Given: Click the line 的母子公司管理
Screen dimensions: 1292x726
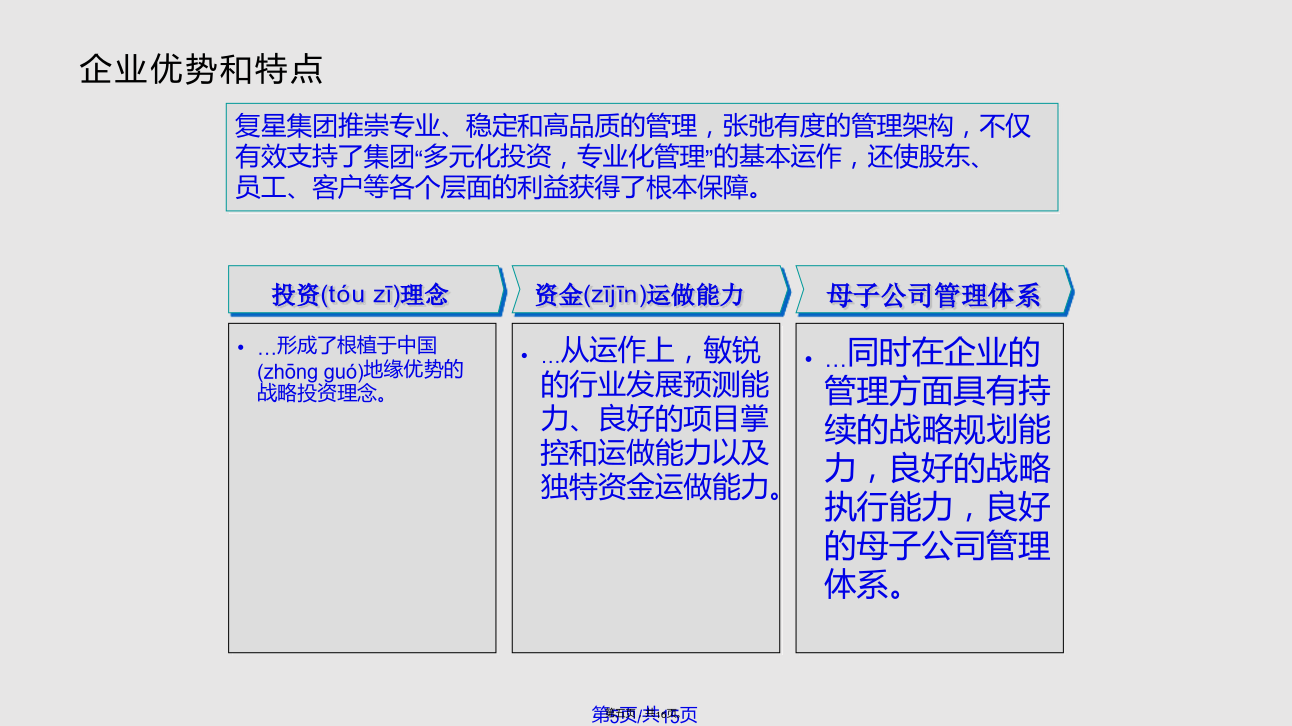Looking at the screenshot, I should [937, 546].
